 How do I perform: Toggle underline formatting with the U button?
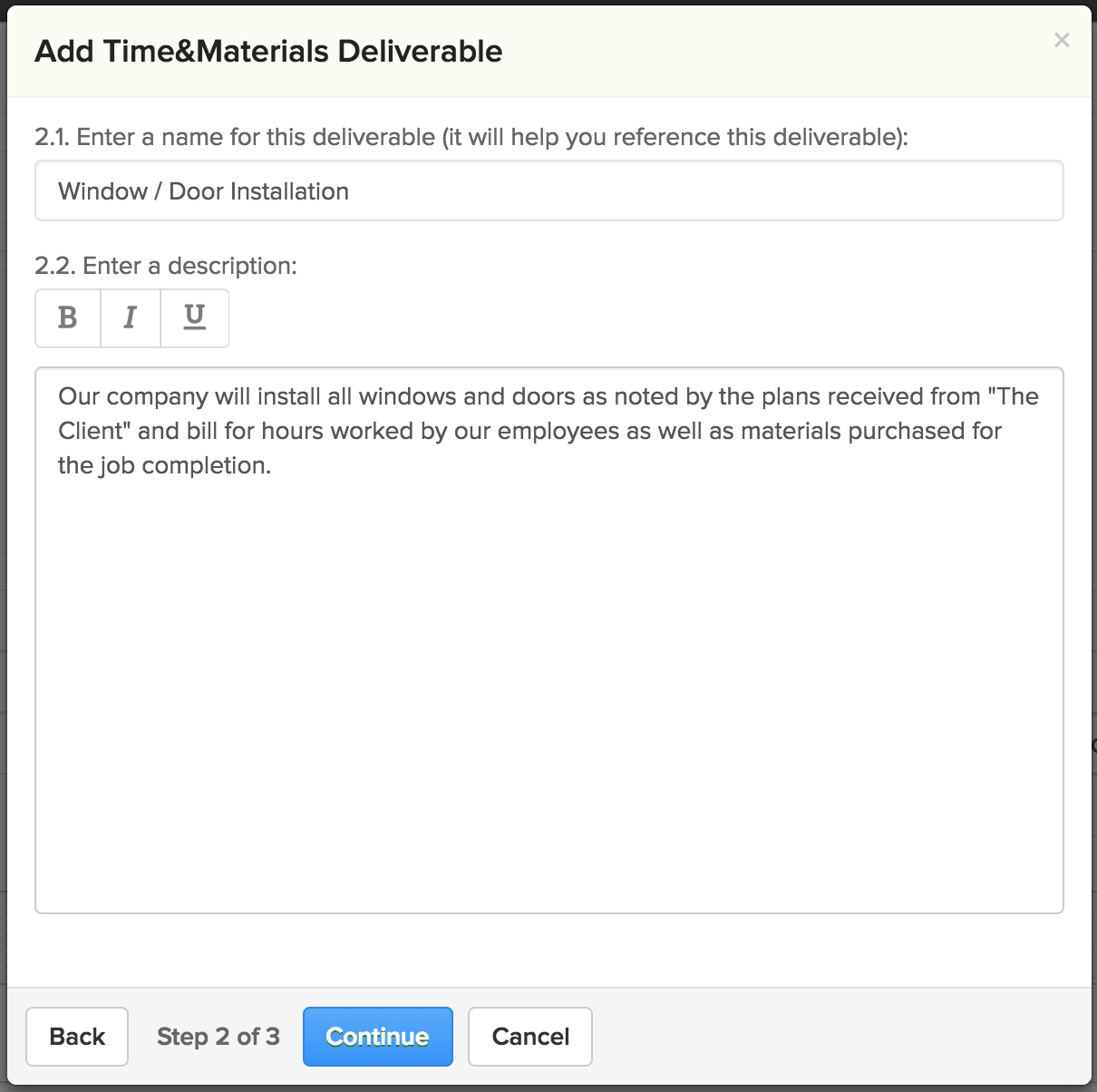(x=195, y=318)
